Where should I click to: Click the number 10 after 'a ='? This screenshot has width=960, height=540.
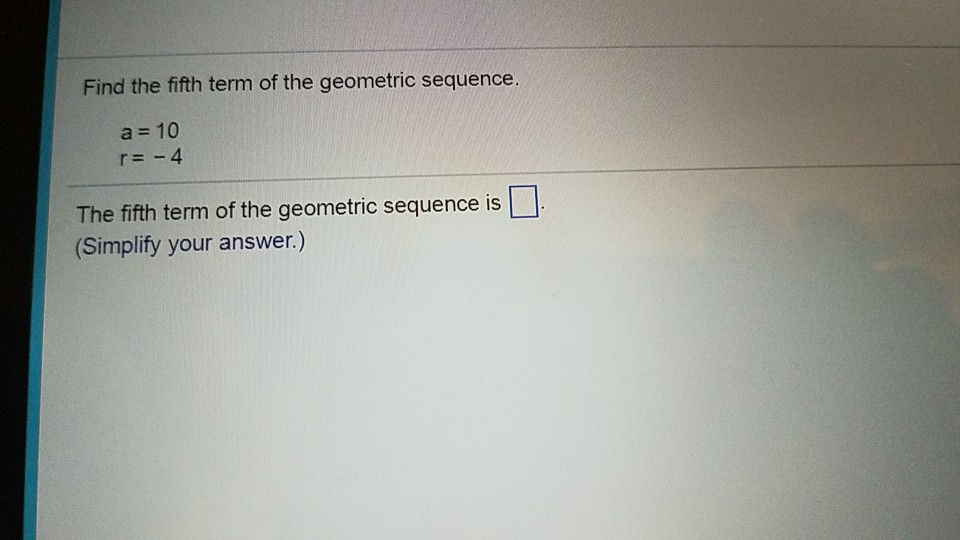(167, 130)
